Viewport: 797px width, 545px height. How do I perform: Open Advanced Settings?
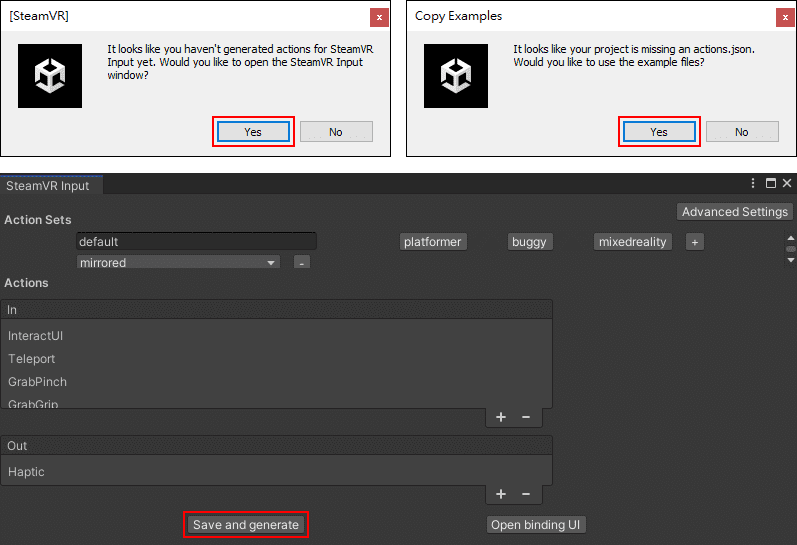pos(735,212)
